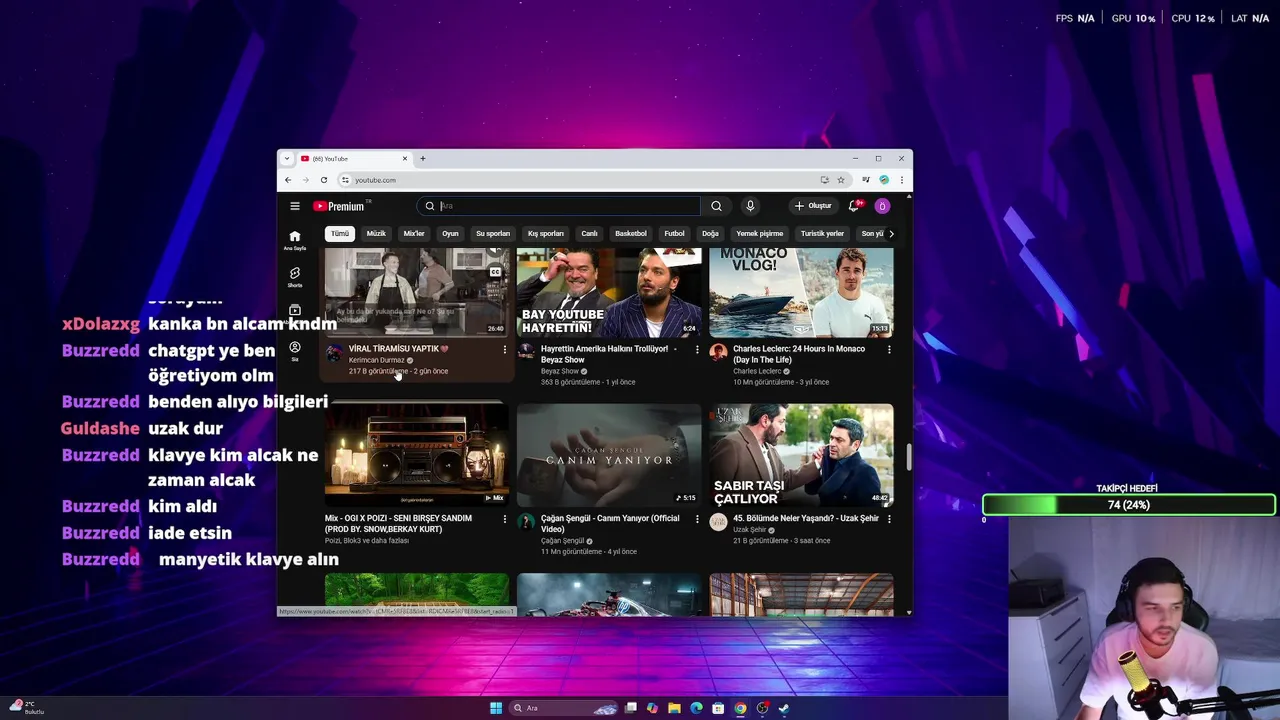Open the Uzak Şehir channel name link
The width and height of the screenshot is (1280, 720).
coord(750,530)
